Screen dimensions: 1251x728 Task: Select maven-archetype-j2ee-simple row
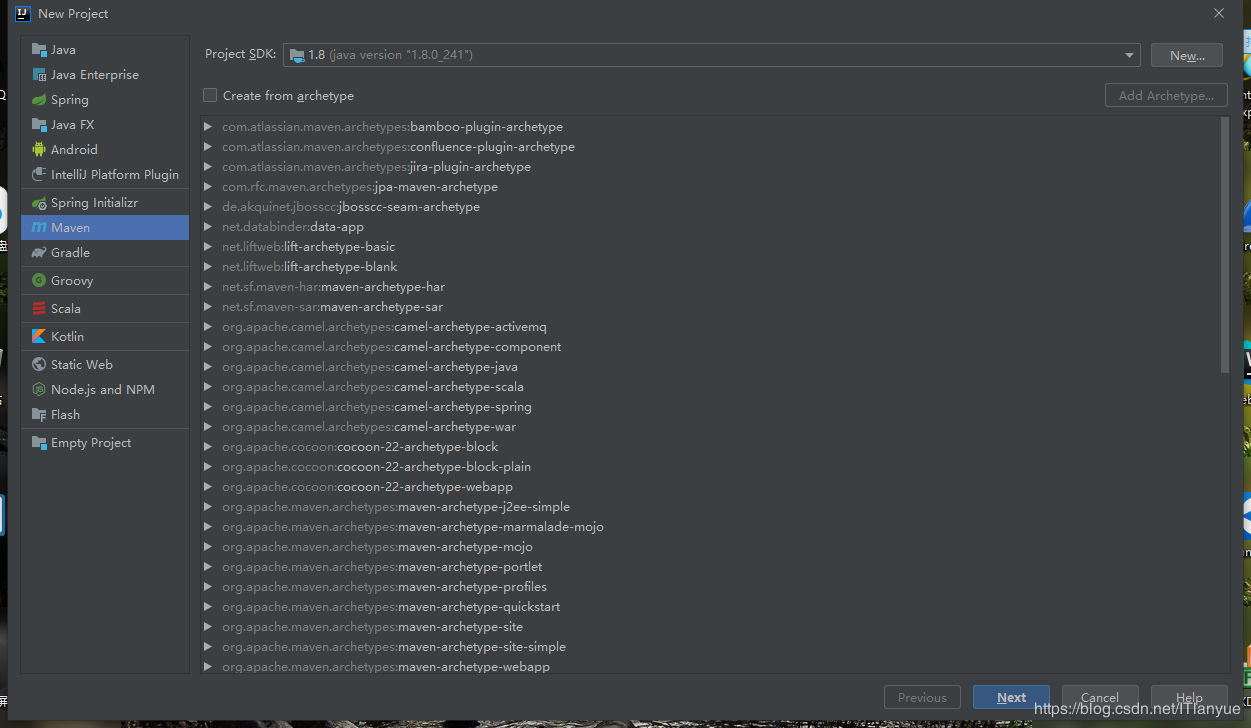tap(710, 507)
